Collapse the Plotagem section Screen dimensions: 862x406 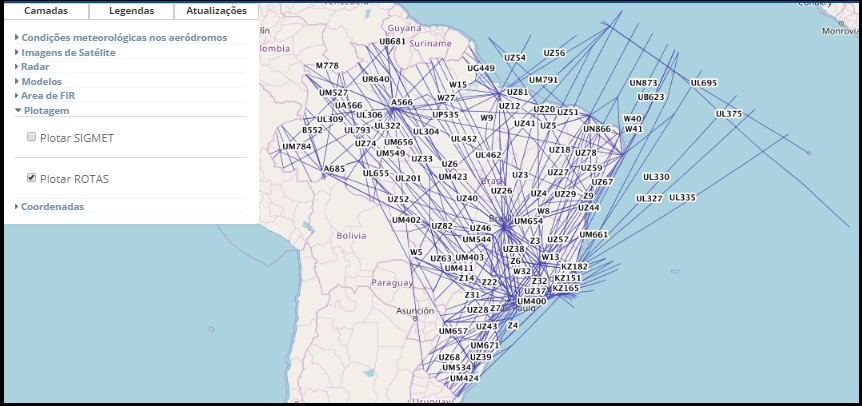[46, 110]
